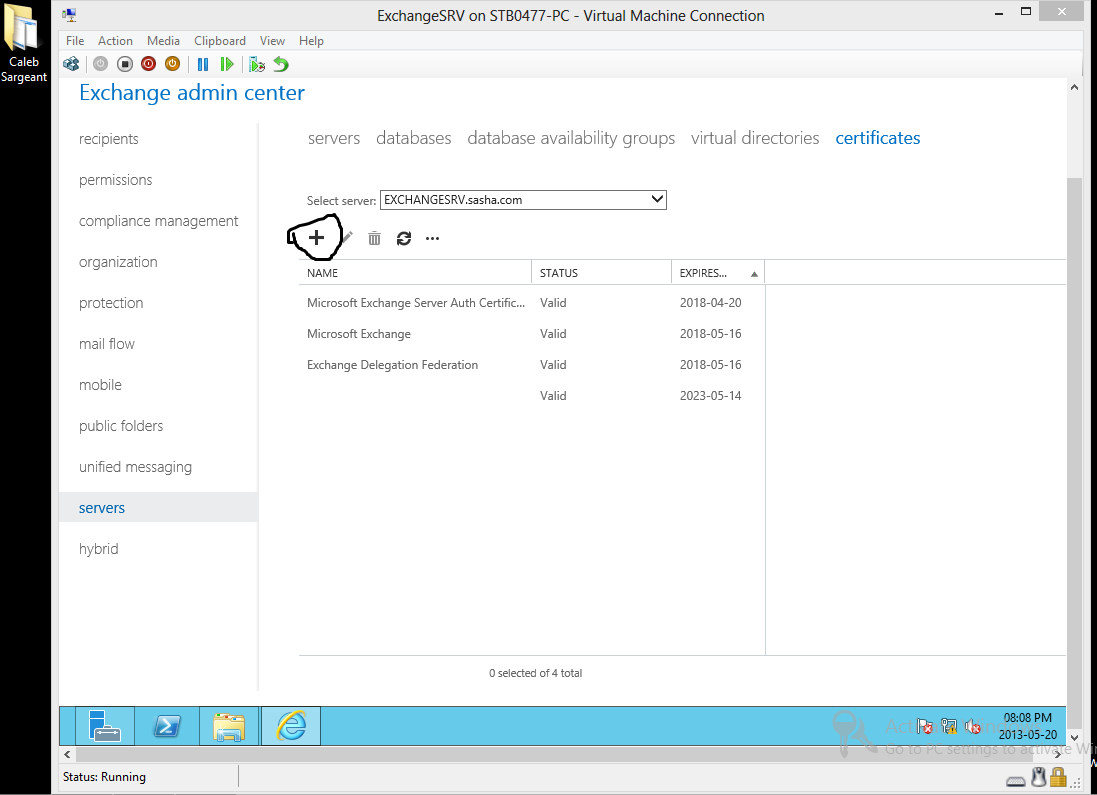This screenshot has height=795, width=1097.
Task: Click the Exchange admin center title
Action: click(x=192, y=92)
